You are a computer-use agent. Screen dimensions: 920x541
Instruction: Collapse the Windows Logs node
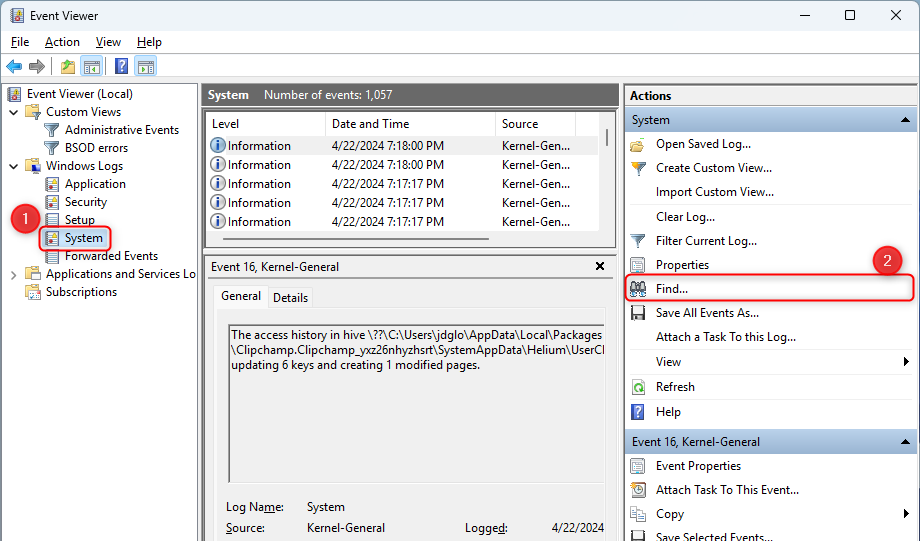click(14, 166)
